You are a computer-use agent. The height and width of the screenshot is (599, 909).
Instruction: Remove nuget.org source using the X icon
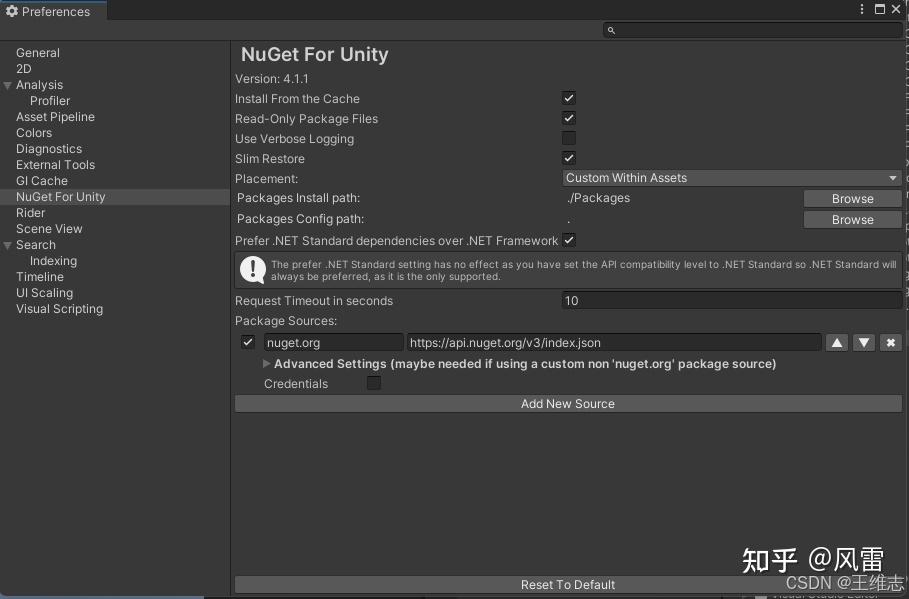tap(891, 342)
